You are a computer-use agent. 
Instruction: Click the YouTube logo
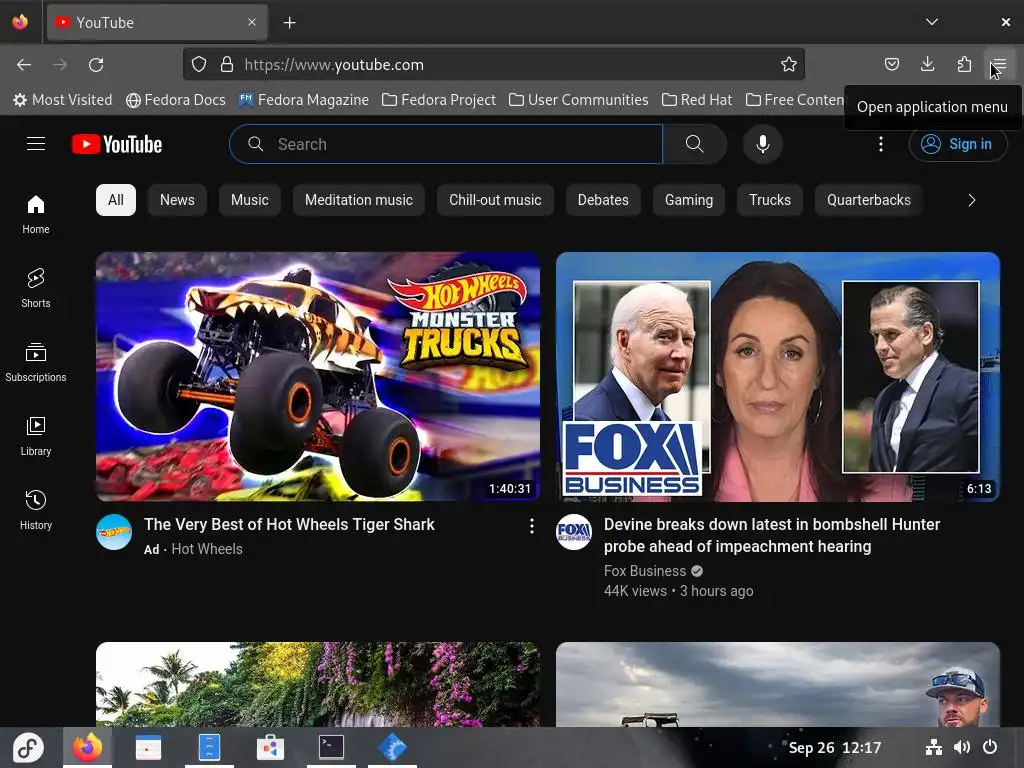(117, 144)
